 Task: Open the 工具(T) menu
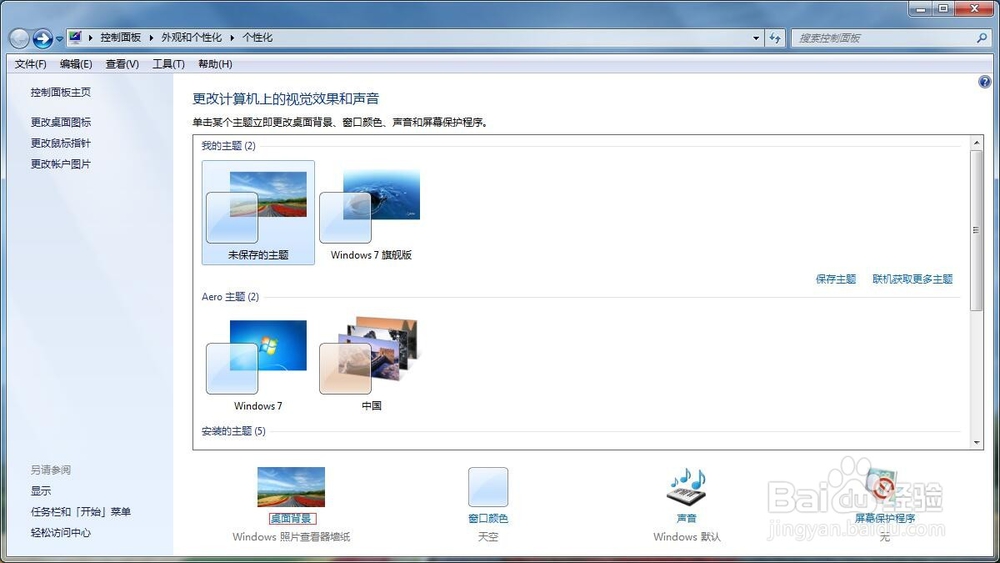[168, 64]
